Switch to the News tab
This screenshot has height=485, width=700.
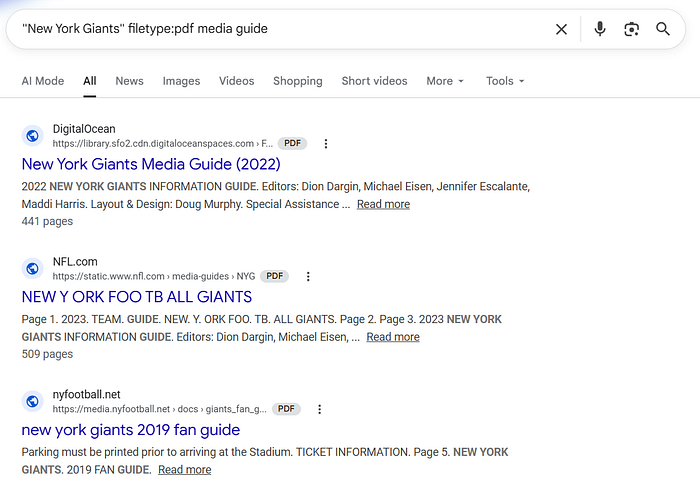[129, 81]
